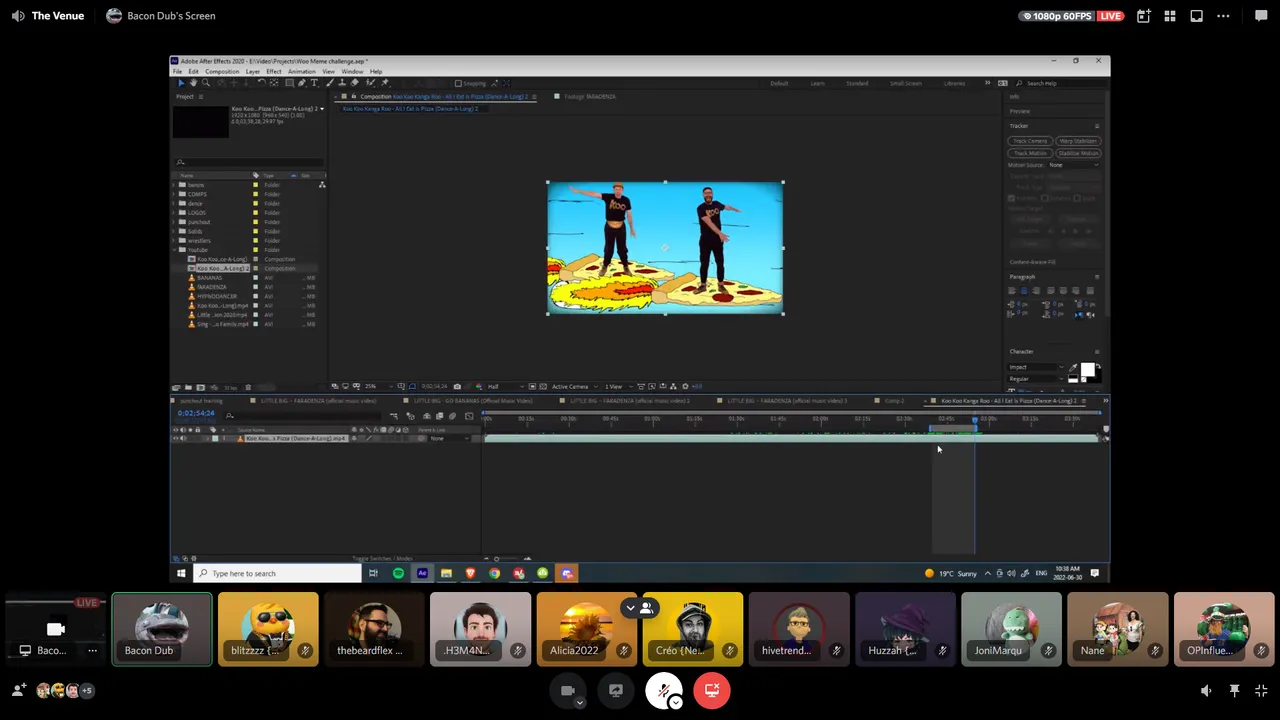Screen dimensions: 1280x720
Task: Select the Selection arrow tool
Action: coord(181,83)
